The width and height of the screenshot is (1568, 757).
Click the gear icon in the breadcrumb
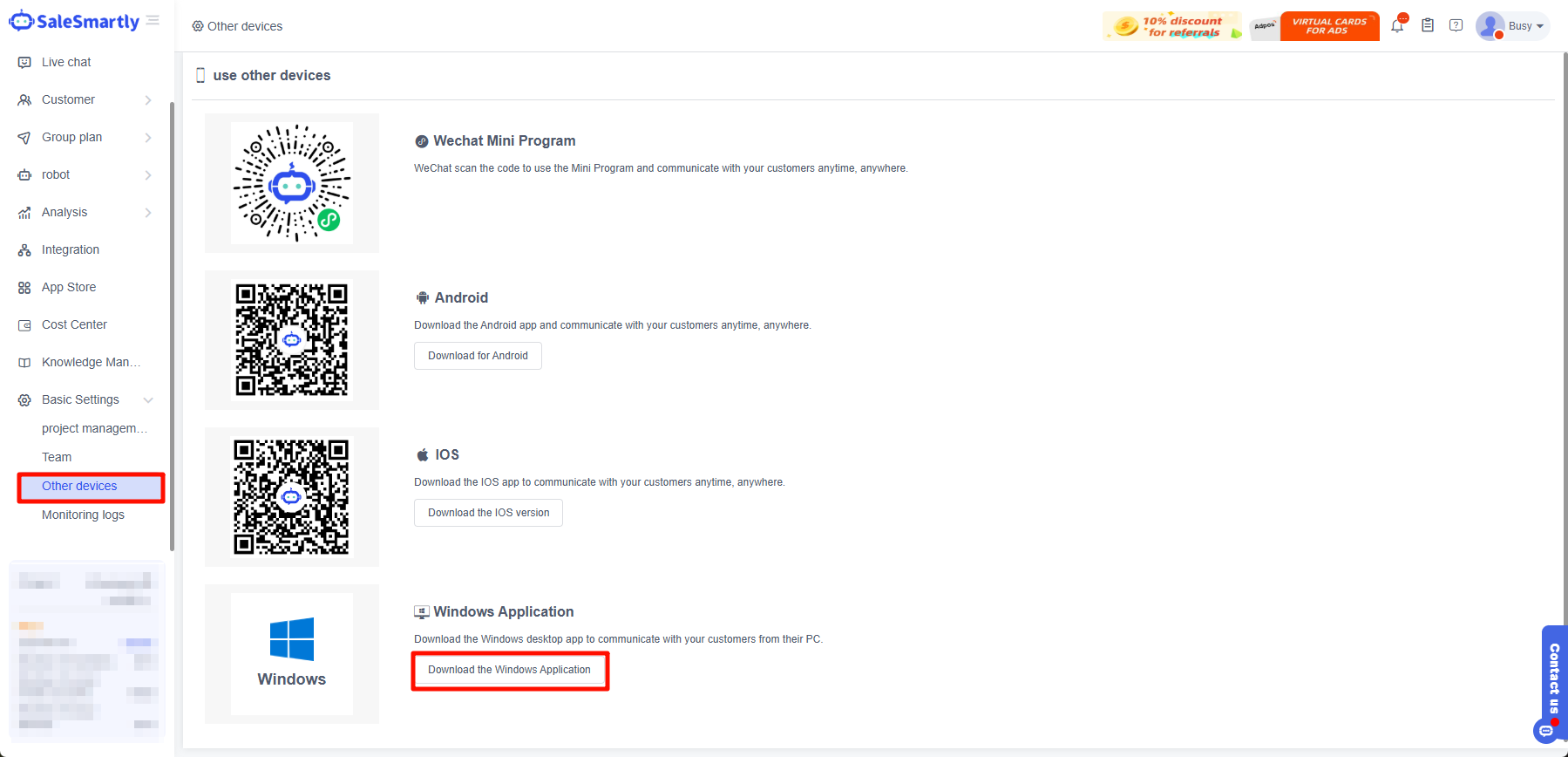click(x=198, y=26)
